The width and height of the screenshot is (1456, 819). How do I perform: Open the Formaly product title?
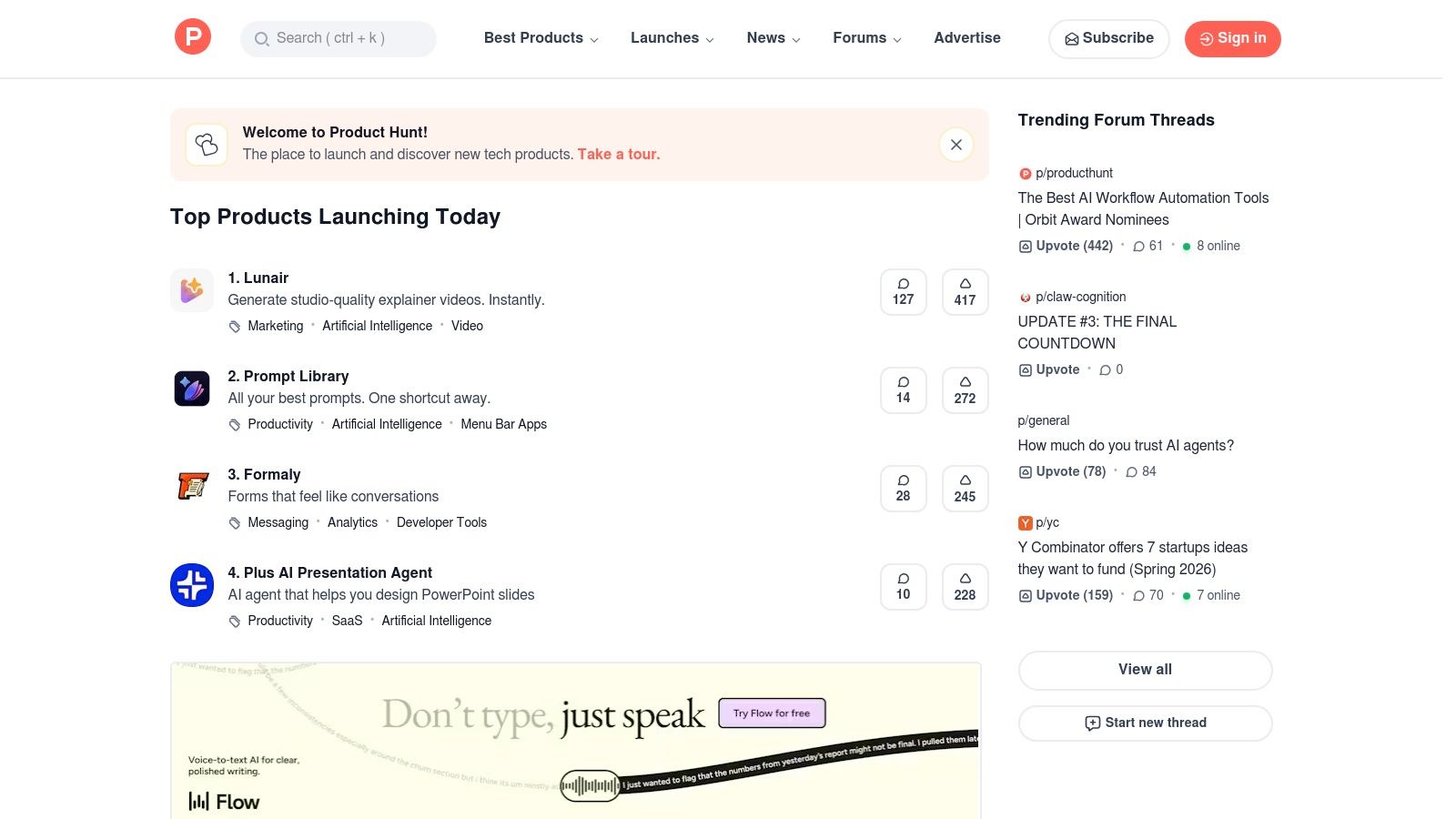tap(264, 475)
